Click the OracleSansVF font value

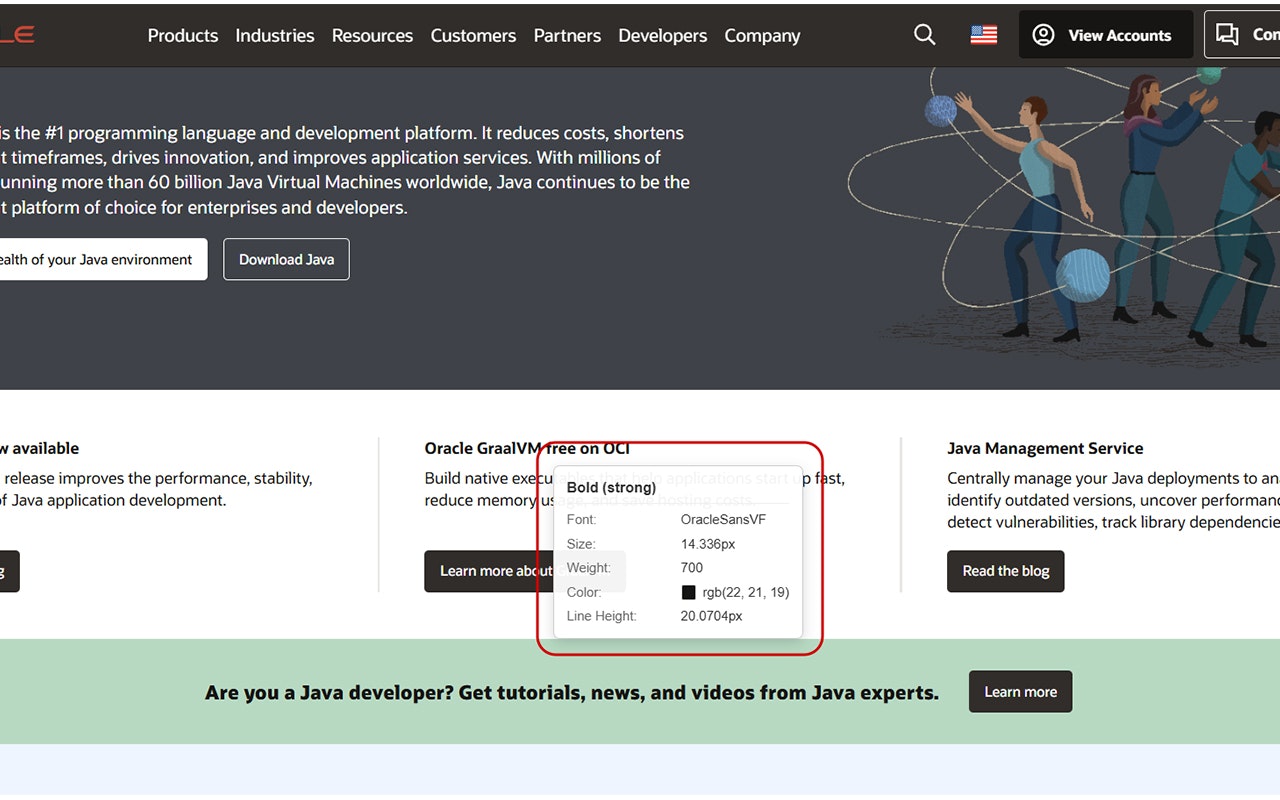click(723, 520)
